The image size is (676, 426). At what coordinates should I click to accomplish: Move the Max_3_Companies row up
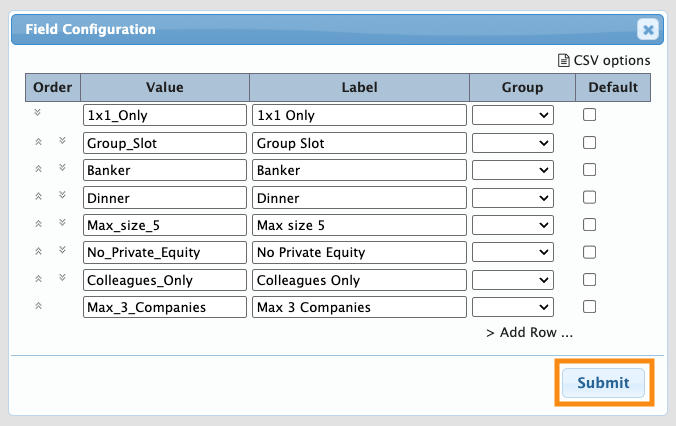point(38,305)
